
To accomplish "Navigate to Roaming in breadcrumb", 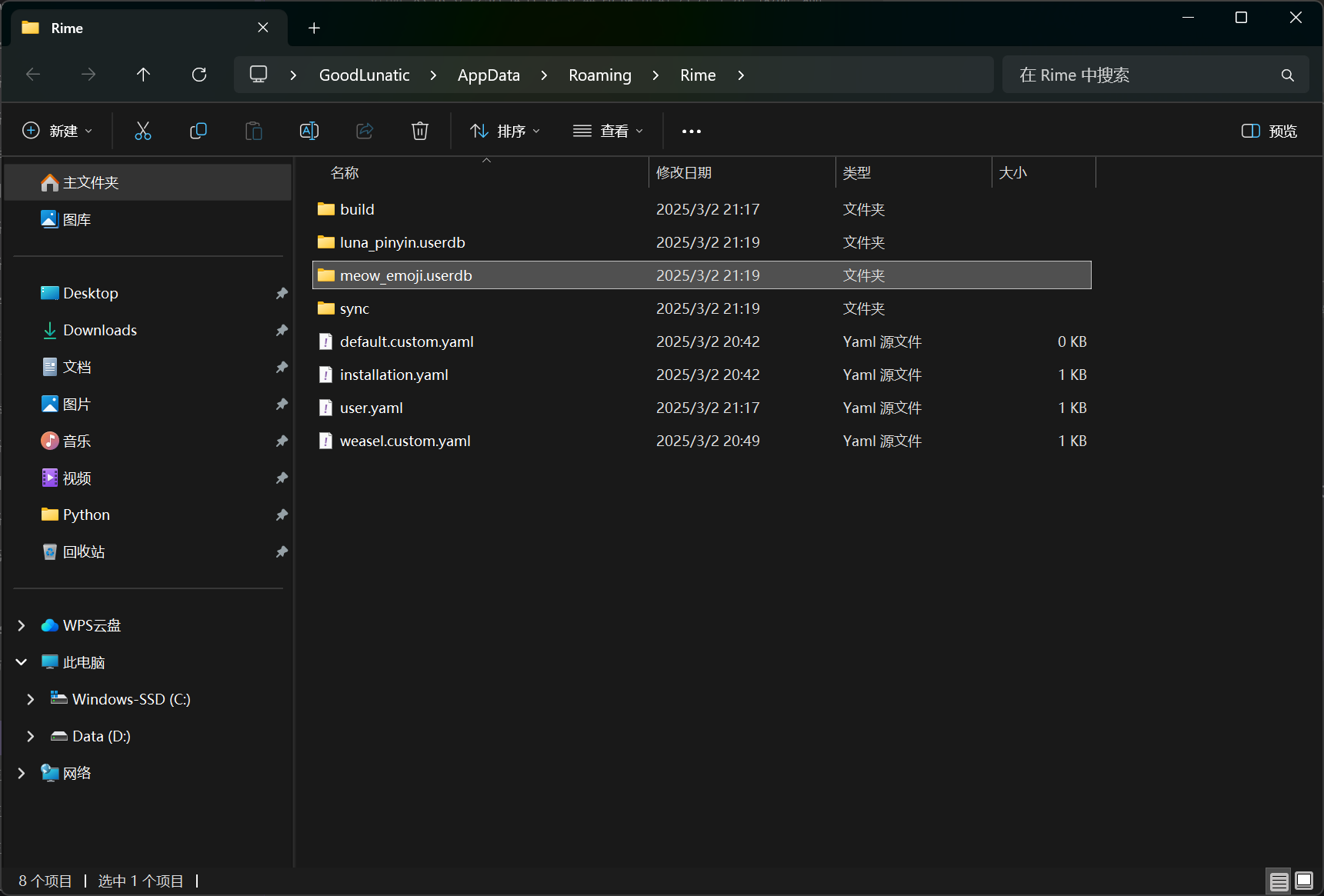I will (x=600, y=75).
